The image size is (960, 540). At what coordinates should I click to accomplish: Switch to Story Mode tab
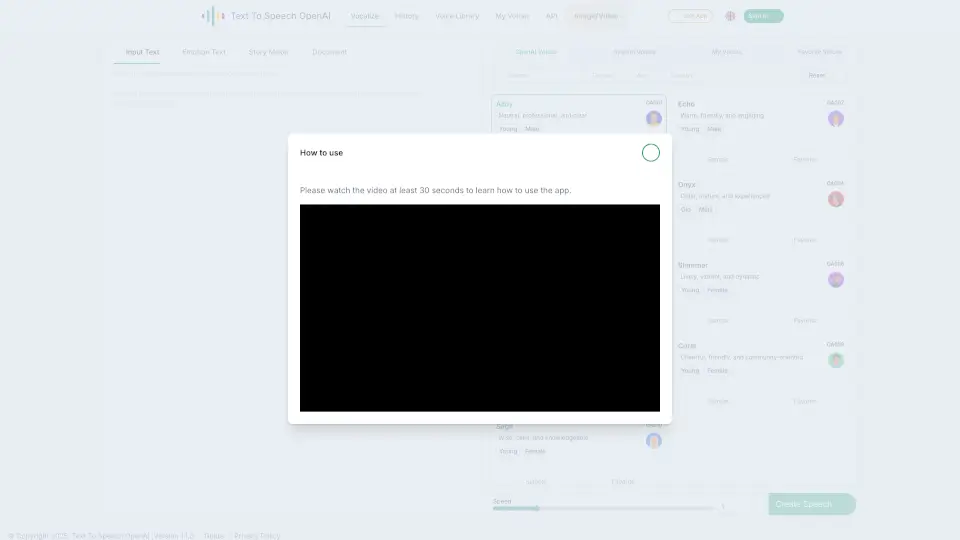[x=268, y=52]
